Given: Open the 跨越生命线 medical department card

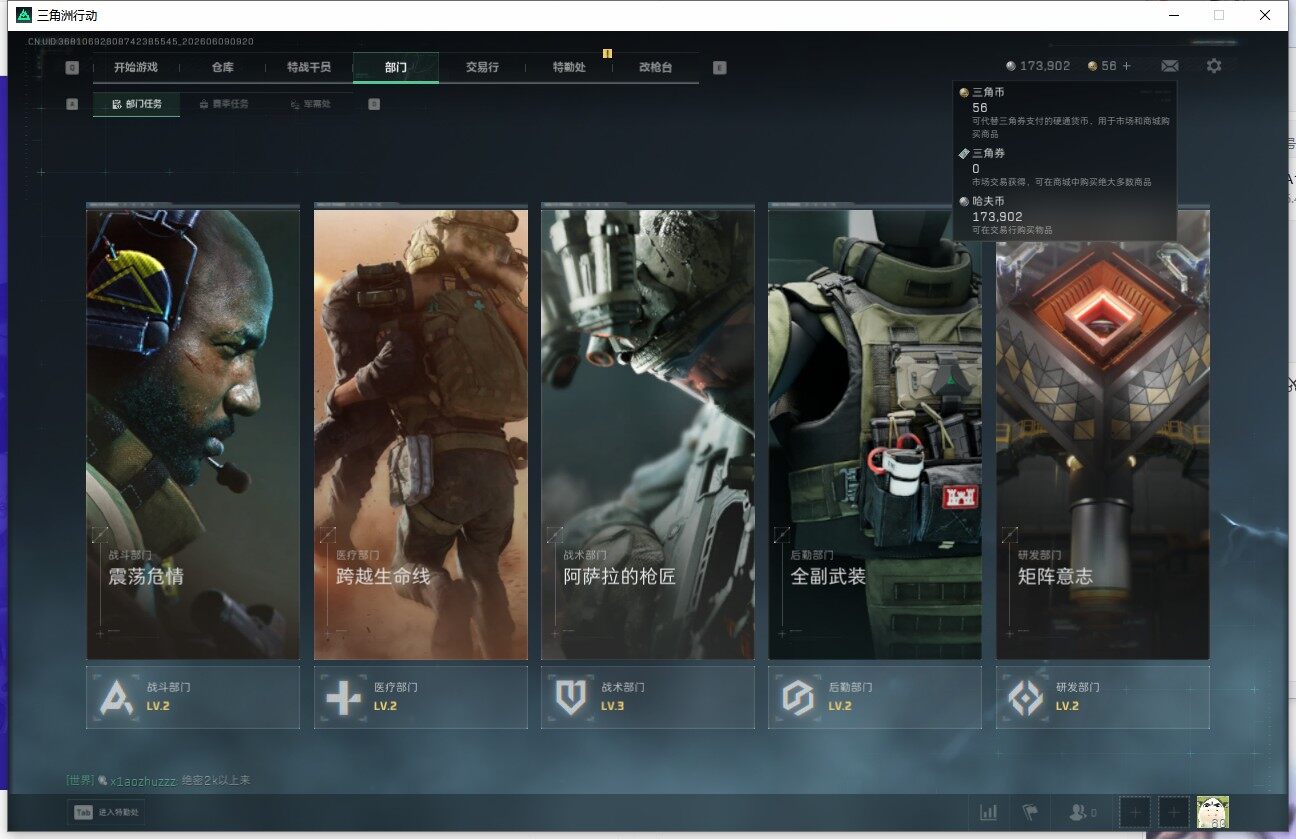Looking at the screenshot, I should (421, 432).
